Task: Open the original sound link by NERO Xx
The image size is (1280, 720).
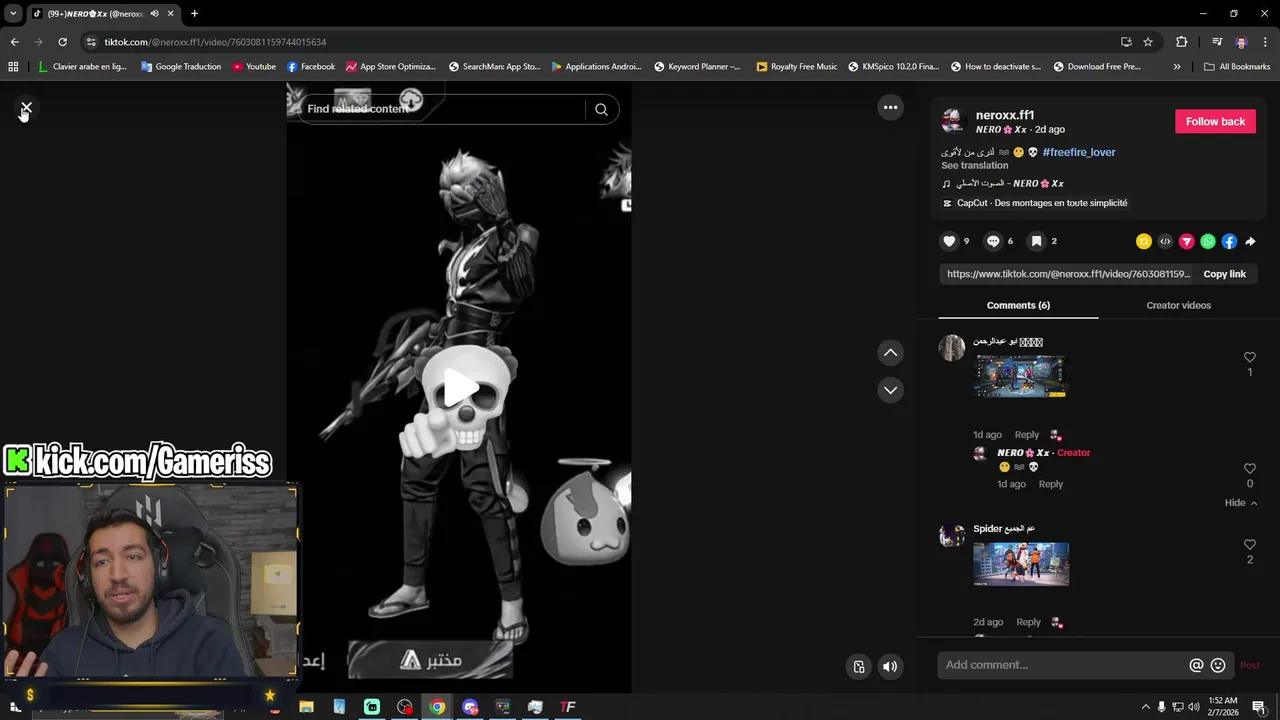Action: pyautogui.click(x=1009, y=184)
